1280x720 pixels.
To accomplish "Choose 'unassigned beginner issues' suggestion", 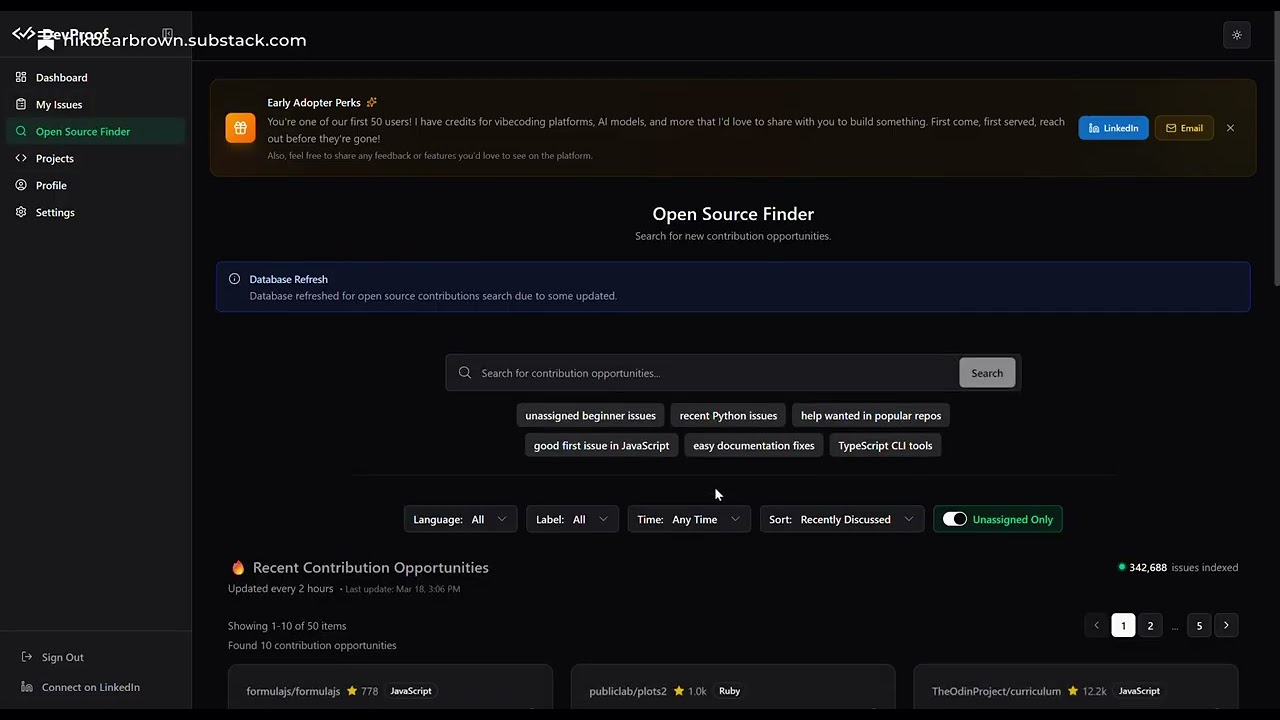I will click(x=590, y=416).
